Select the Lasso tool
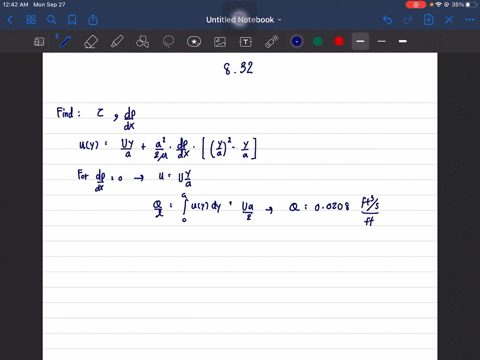 [168, 42]
